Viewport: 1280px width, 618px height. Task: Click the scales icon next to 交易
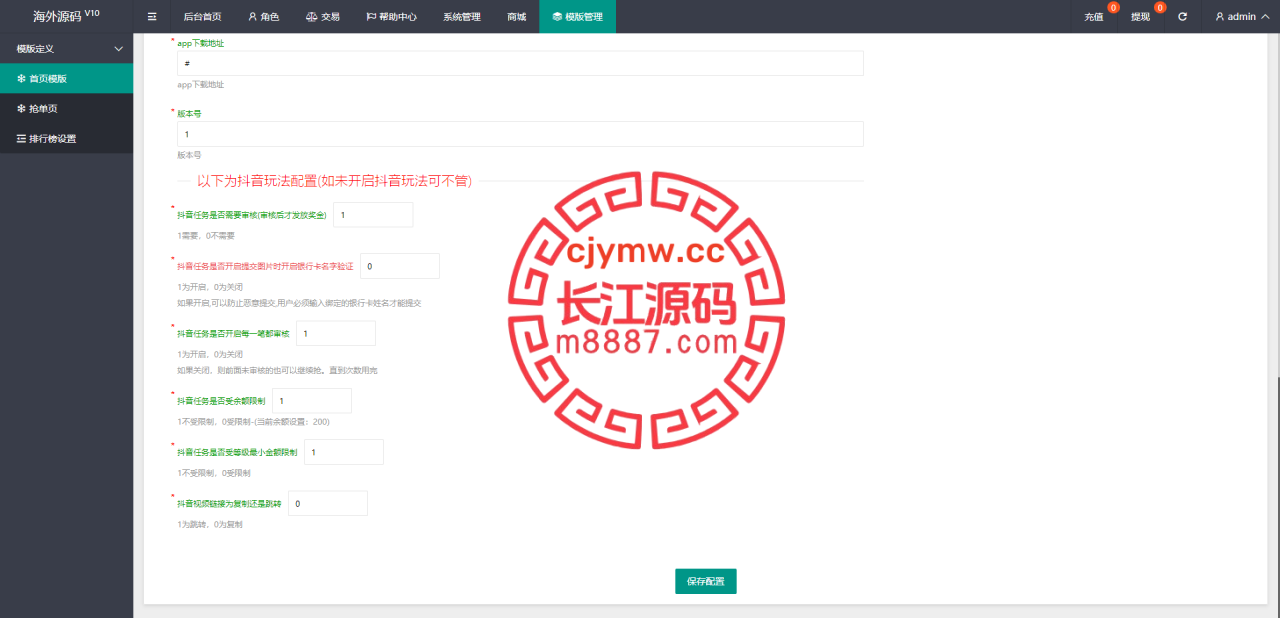pos(311,17)
